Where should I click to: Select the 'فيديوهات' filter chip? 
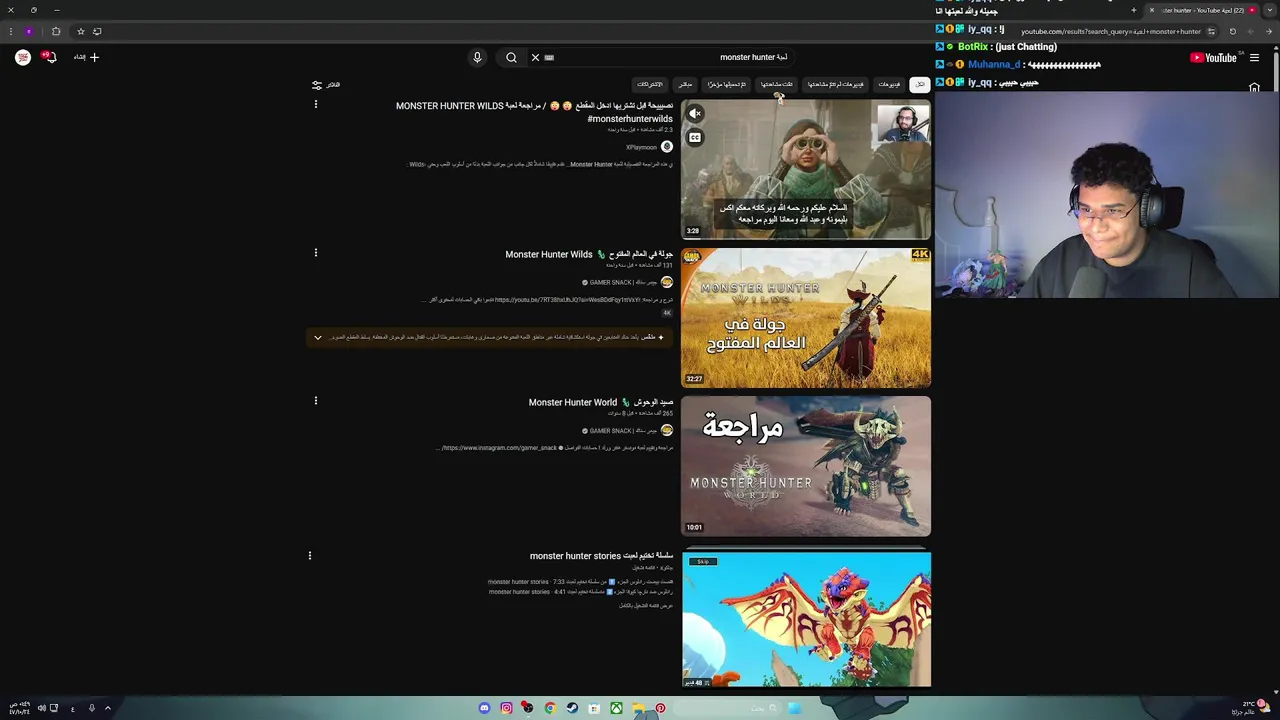pos(889,84)
